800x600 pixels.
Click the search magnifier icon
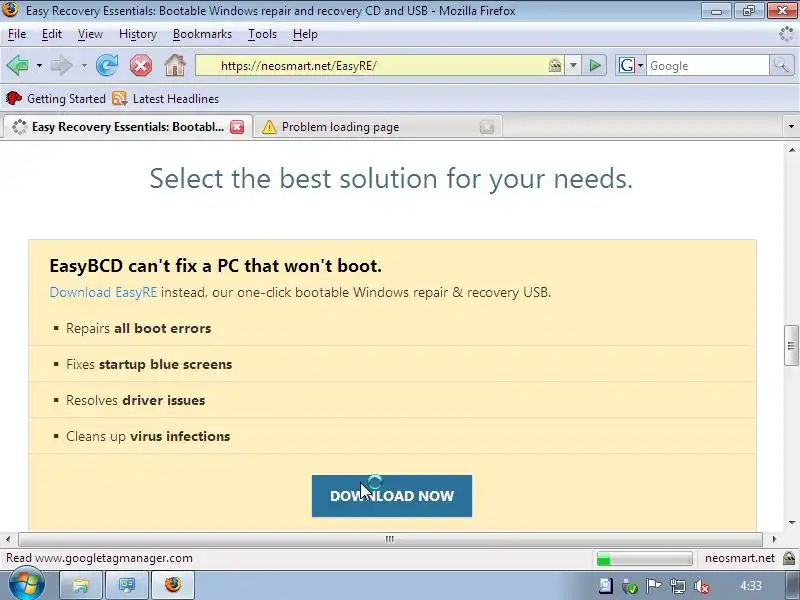pyautogui.click(x=781, y=65)
